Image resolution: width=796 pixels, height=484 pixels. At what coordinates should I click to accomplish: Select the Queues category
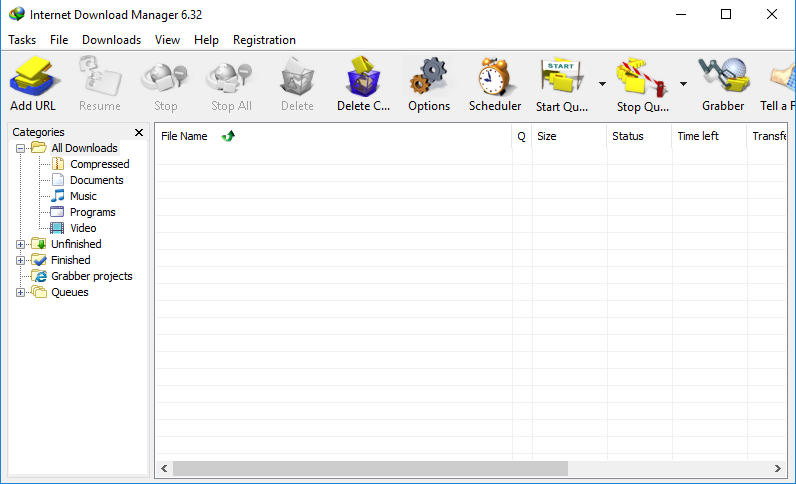tap(70, 292)
